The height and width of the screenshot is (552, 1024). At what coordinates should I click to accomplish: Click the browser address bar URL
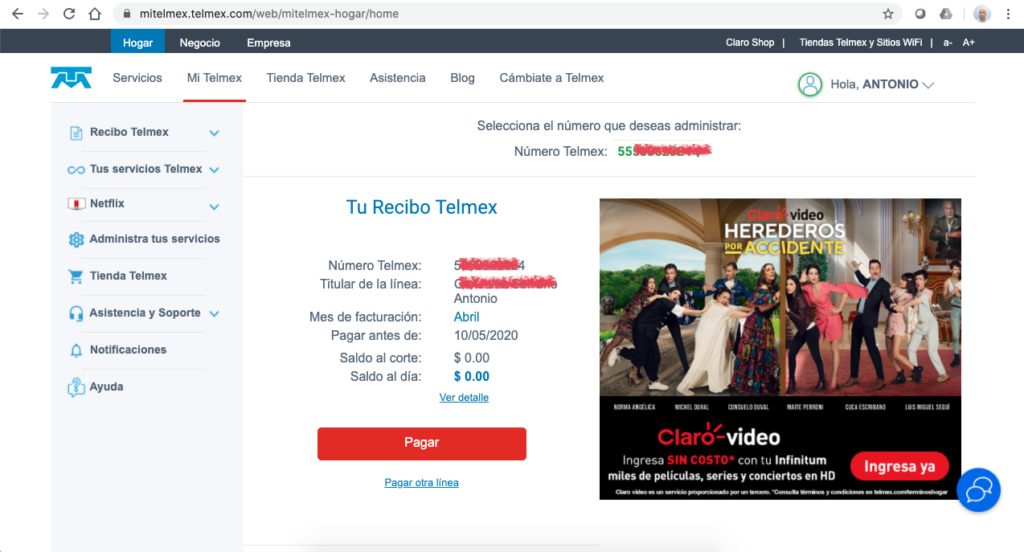[x=269, y=14]
